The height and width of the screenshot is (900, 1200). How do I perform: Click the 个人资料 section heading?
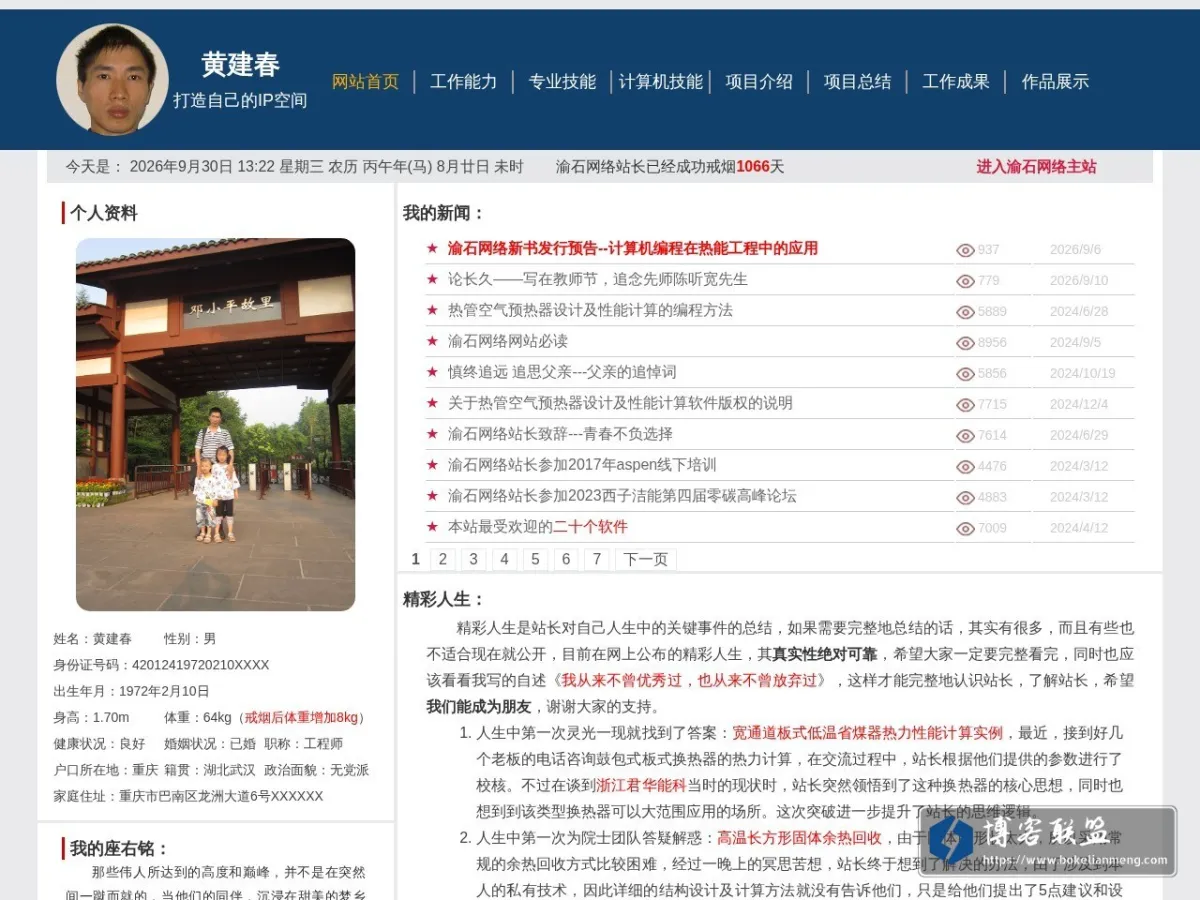pos(104,213)
